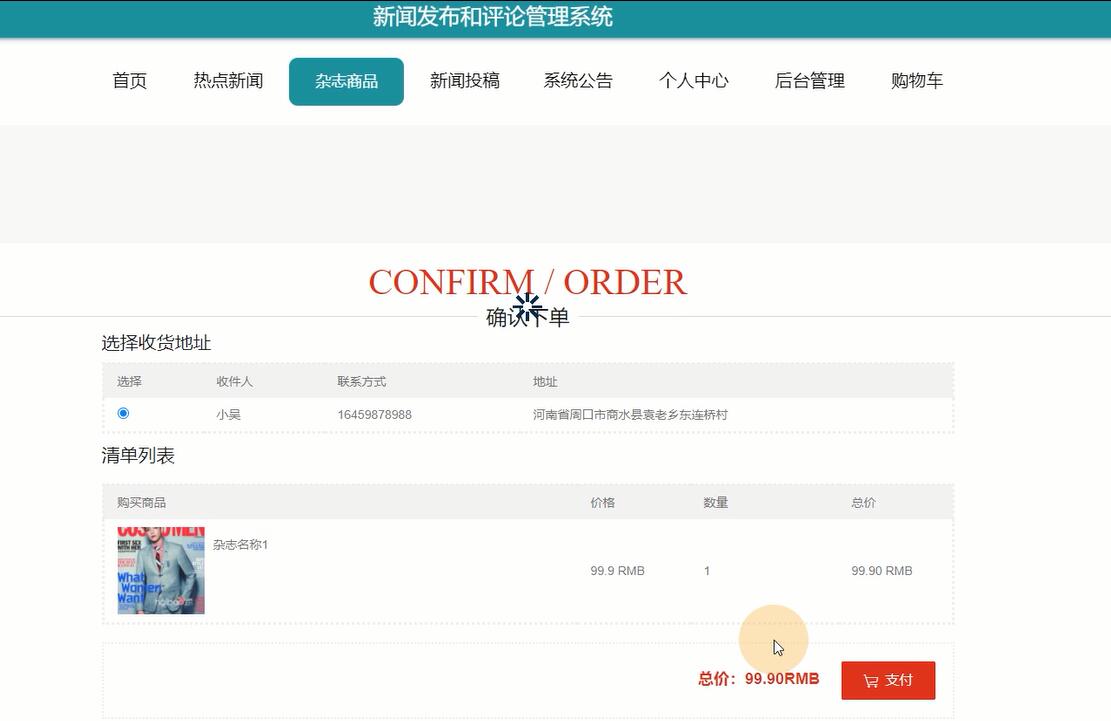Open 系统公告 system announcements

click(x=578, y=81)
